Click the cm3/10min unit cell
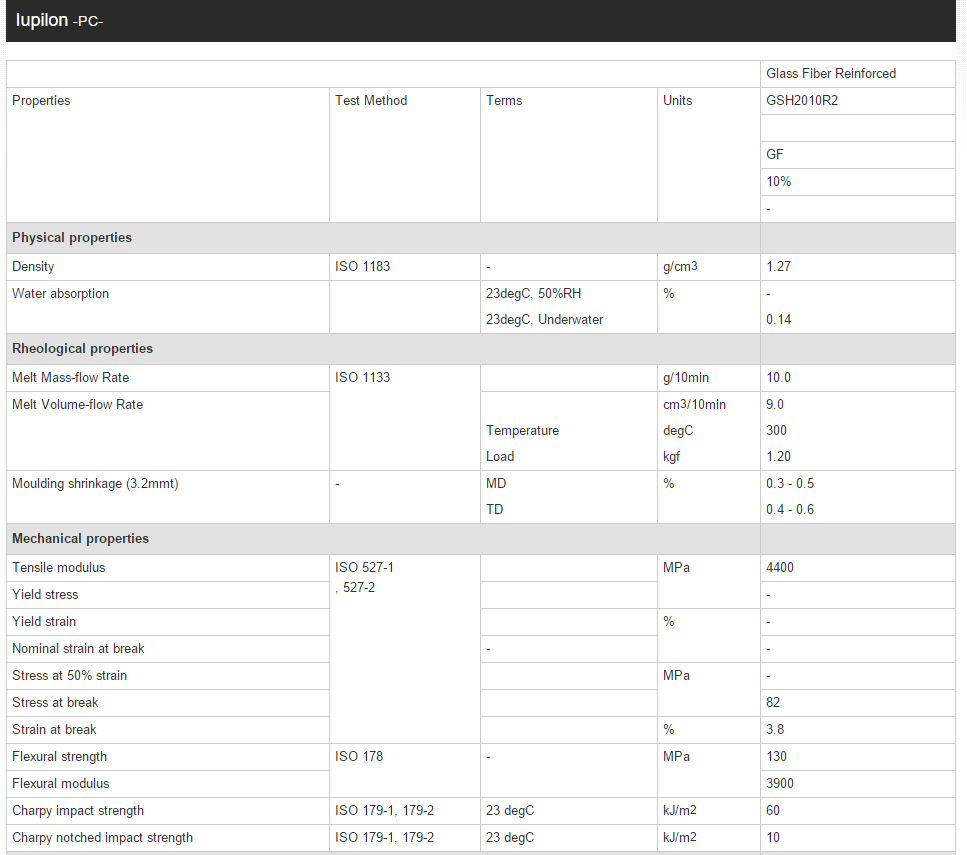This screenshot has width=967, height=855. coord(694,405)
